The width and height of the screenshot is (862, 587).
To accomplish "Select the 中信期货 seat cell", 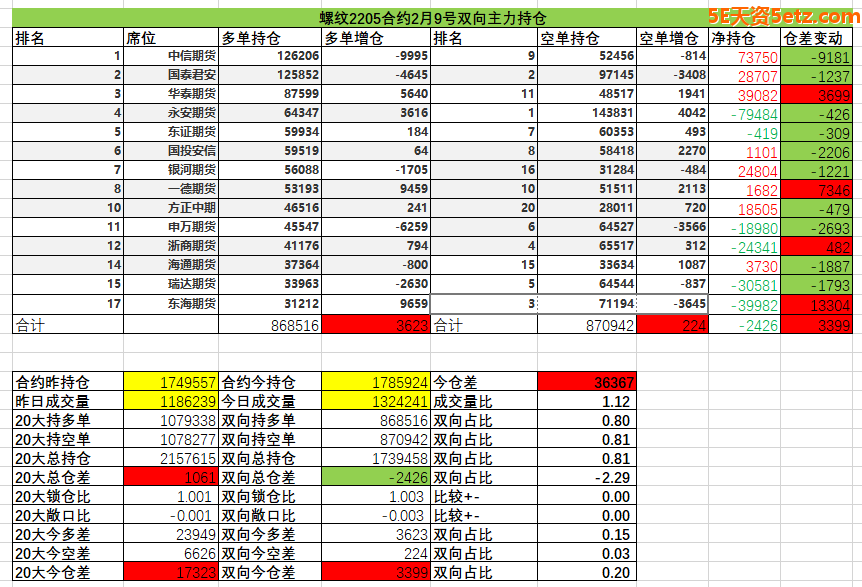I will click(x=170, y=57).
